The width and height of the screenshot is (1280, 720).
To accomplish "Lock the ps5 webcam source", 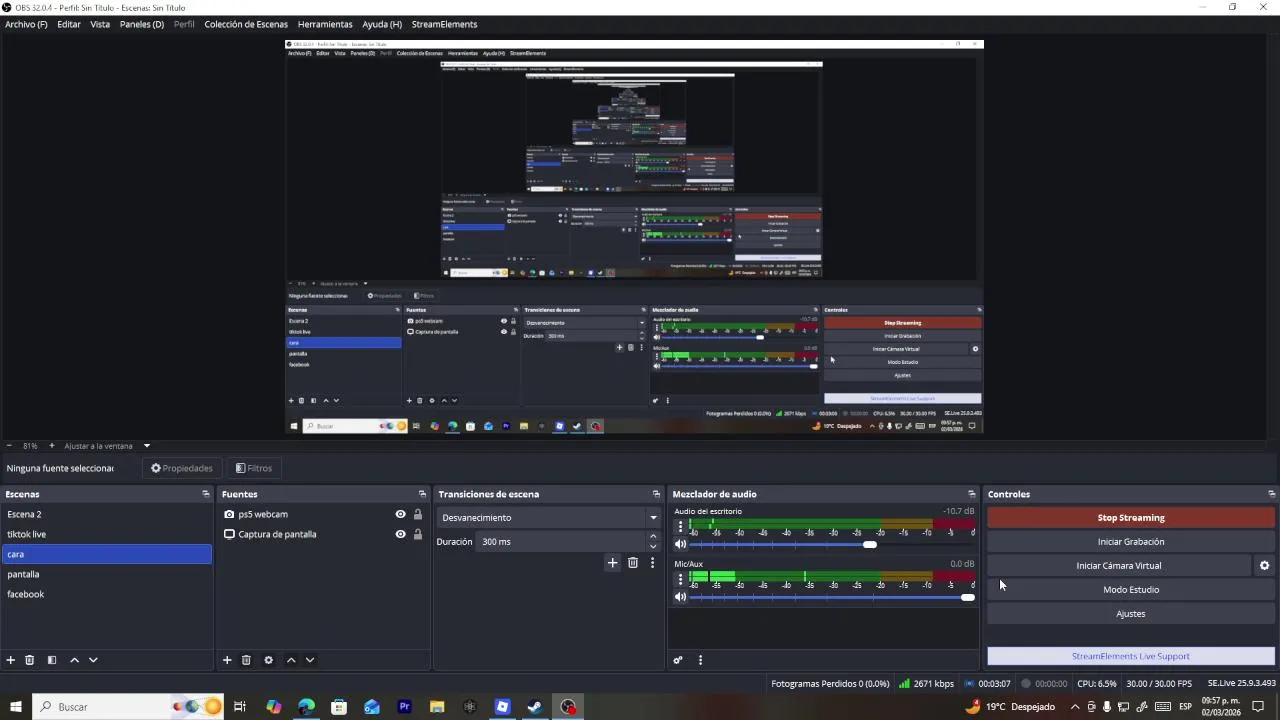I will point(418,514).
